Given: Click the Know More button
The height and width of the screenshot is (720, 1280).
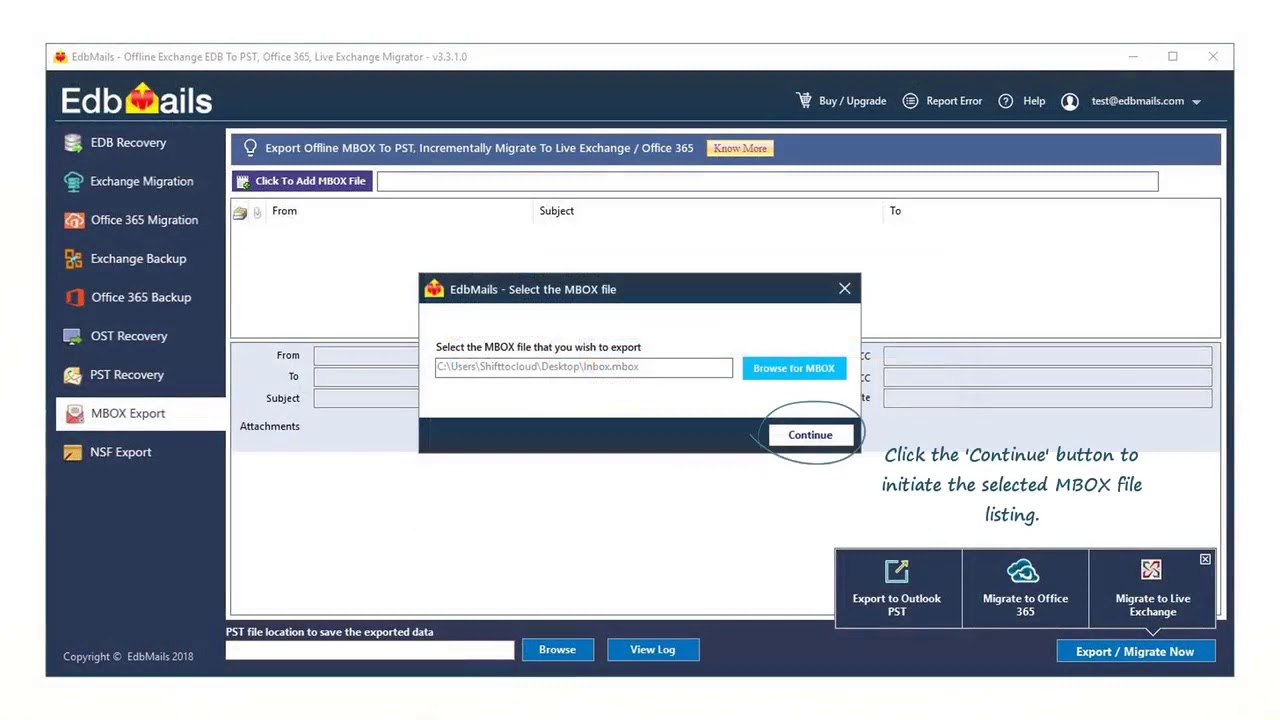Looking at the screenshot, I should pyautogui.click(x=740, y=148).
